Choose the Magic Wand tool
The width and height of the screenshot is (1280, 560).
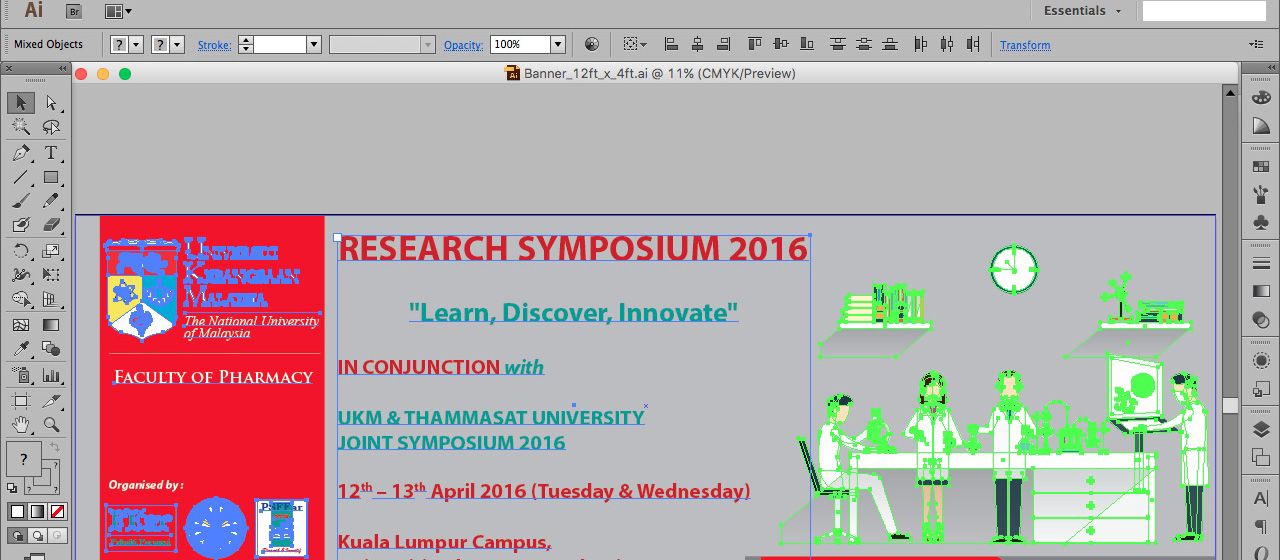(x=20, y=127)
